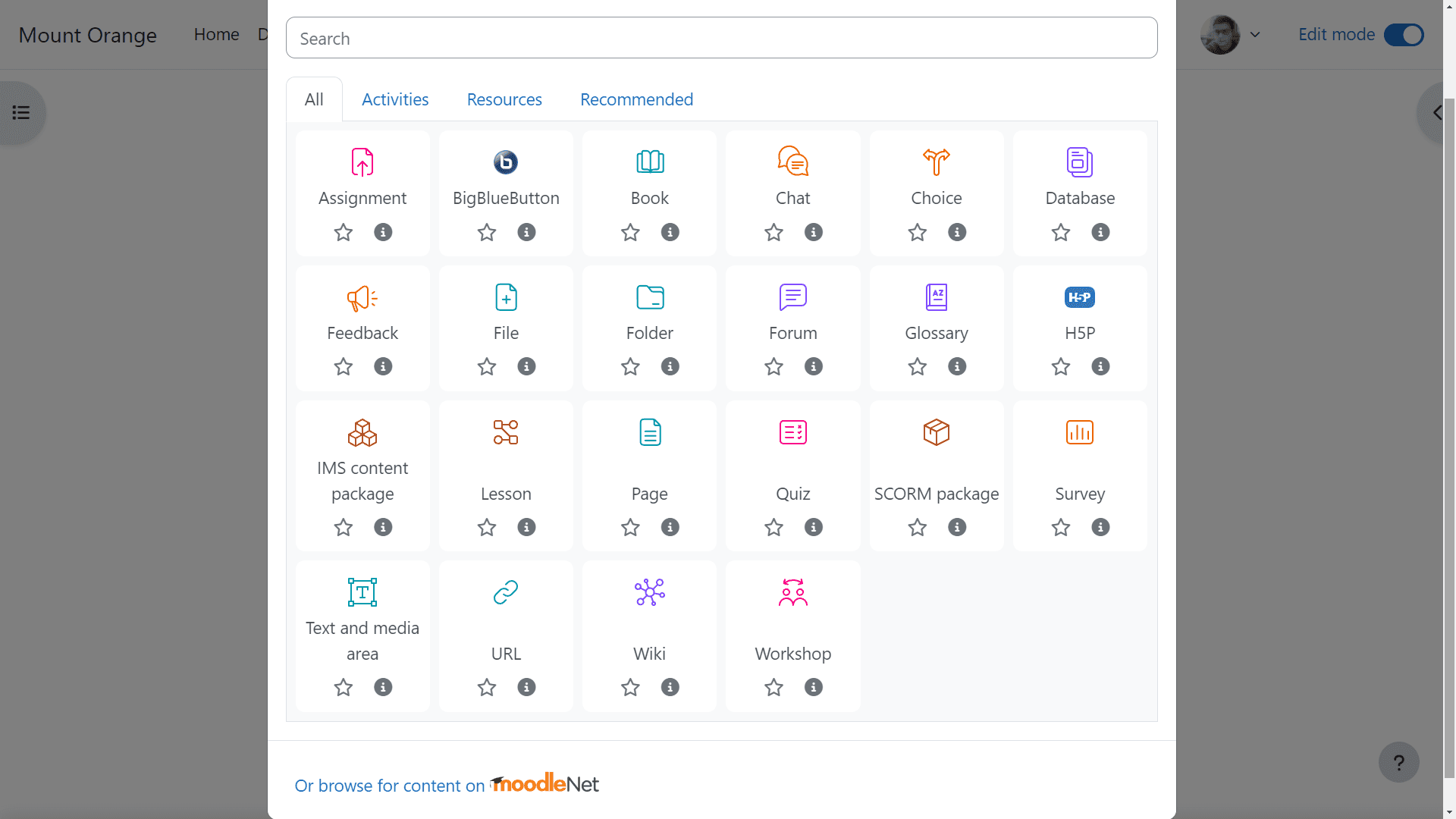The image size is (1456, 819).
Task: Choose the Glossary activity icon
Action: [936, 297]
